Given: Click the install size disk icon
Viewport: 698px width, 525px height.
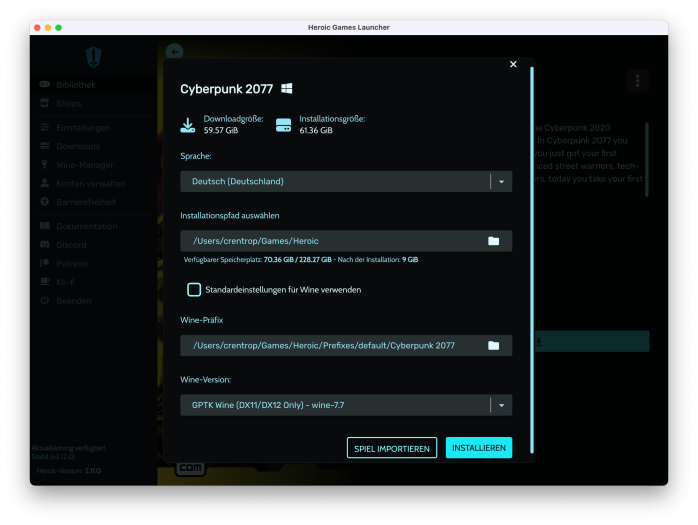Looking at the screenshot, I should pyautogui.click(x=283, y=125).
